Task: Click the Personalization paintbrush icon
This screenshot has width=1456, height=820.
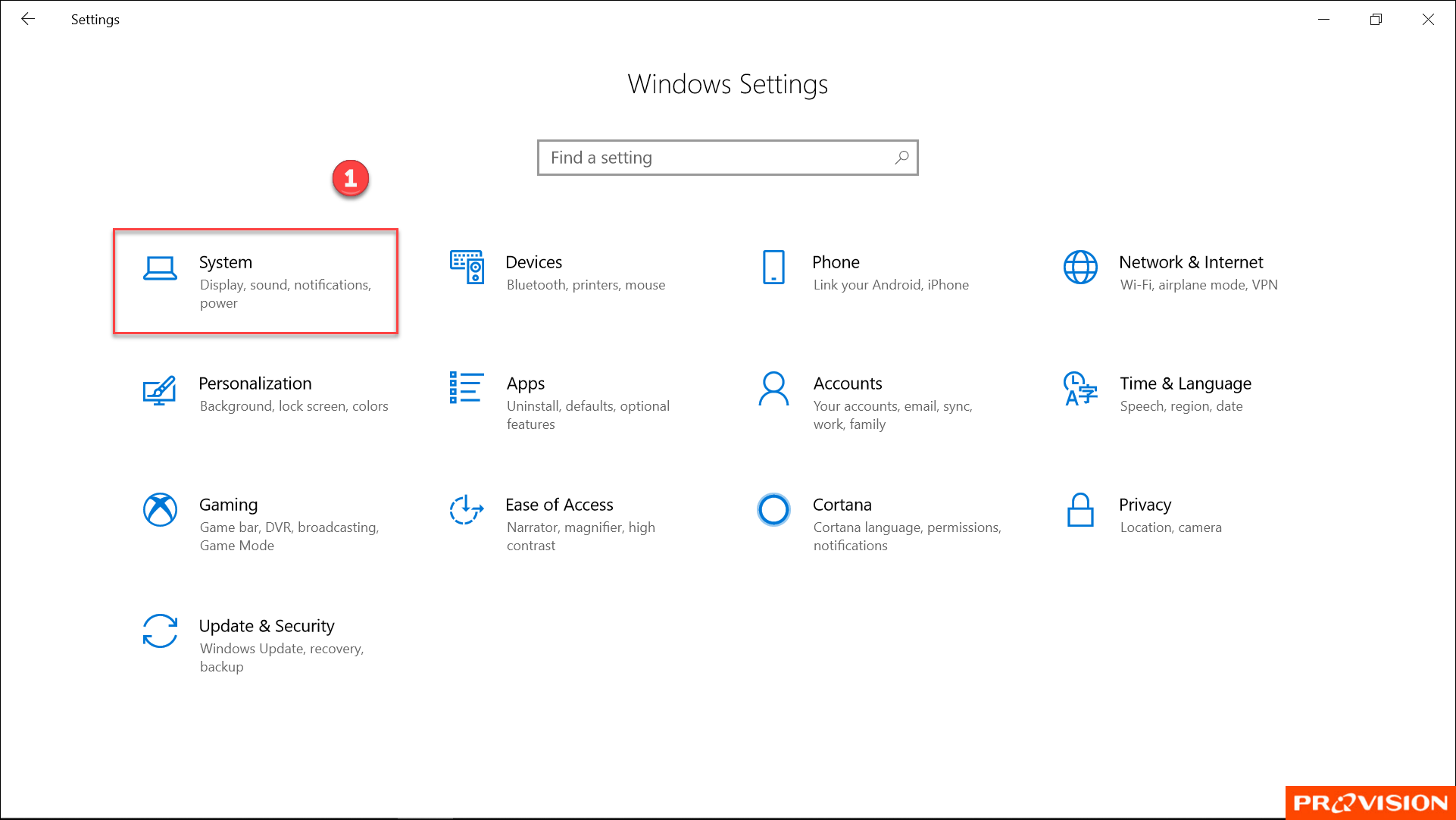Action: point(161,390)
